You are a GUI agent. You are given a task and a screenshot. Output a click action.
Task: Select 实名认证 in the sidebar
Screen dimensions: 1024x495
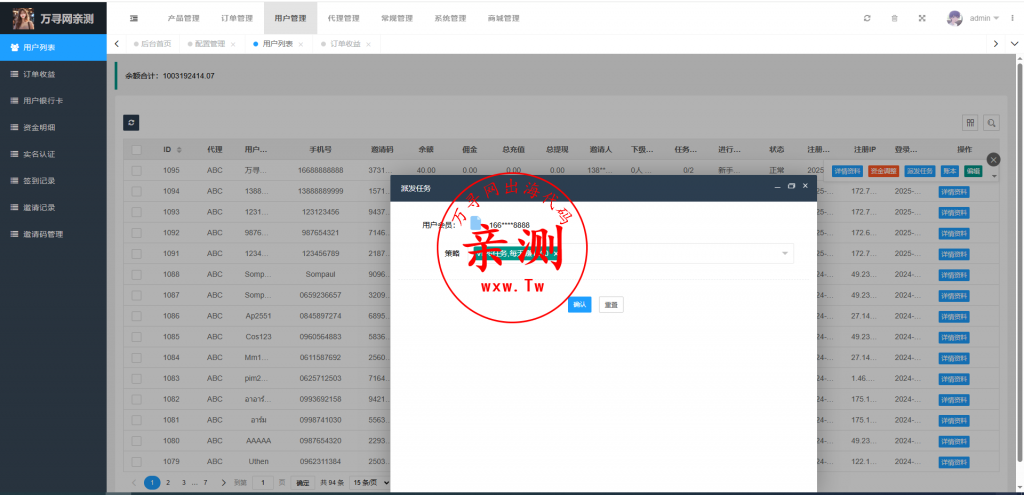click(53, 155)
